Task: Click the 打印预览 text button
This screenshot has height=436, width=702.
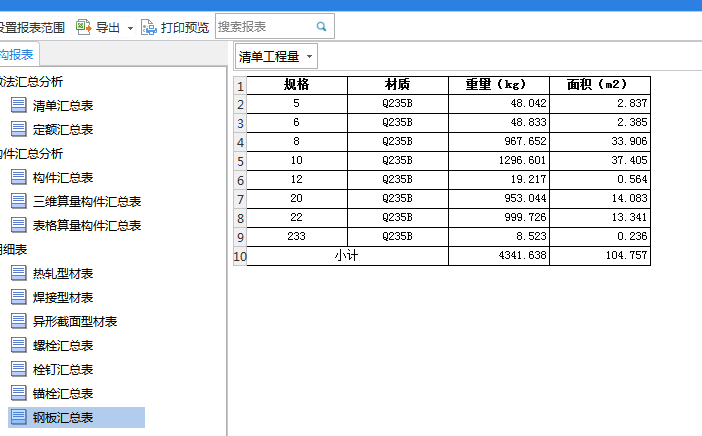Action: [185, 27]
